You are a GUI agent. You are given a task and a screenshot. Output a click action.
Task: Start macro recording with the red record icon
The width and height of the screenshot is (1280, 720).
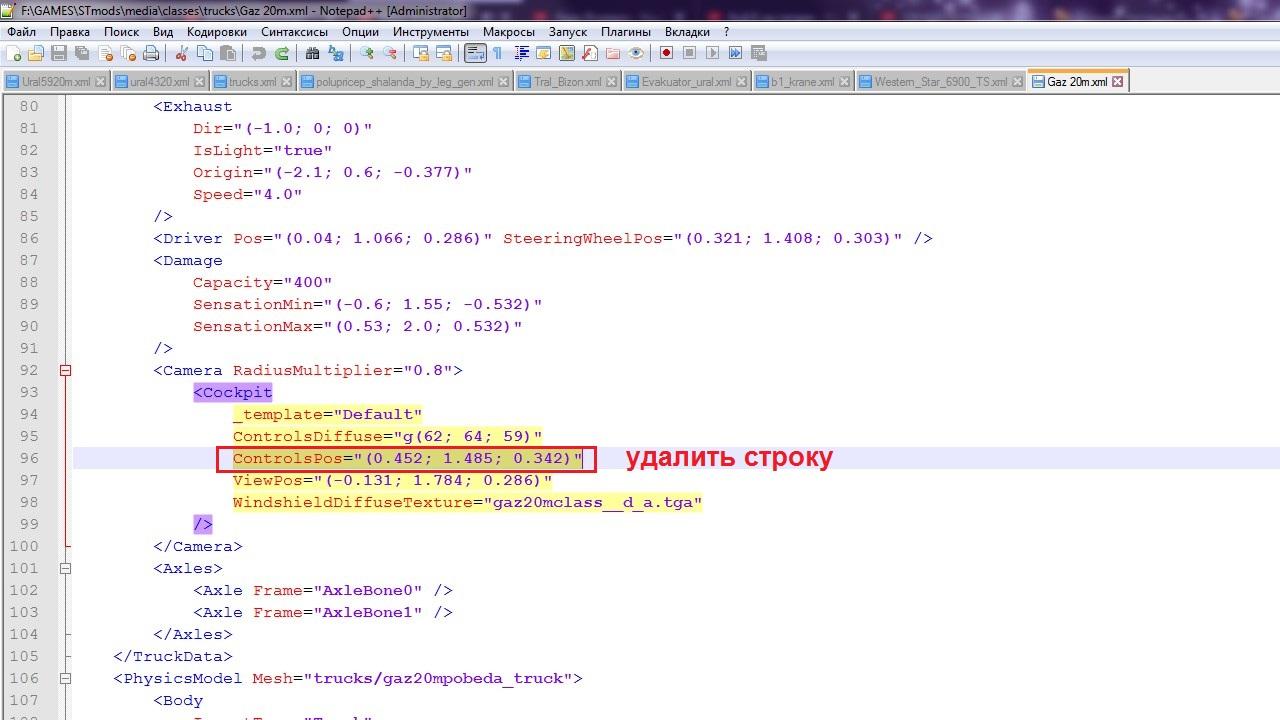coord(666,53)
